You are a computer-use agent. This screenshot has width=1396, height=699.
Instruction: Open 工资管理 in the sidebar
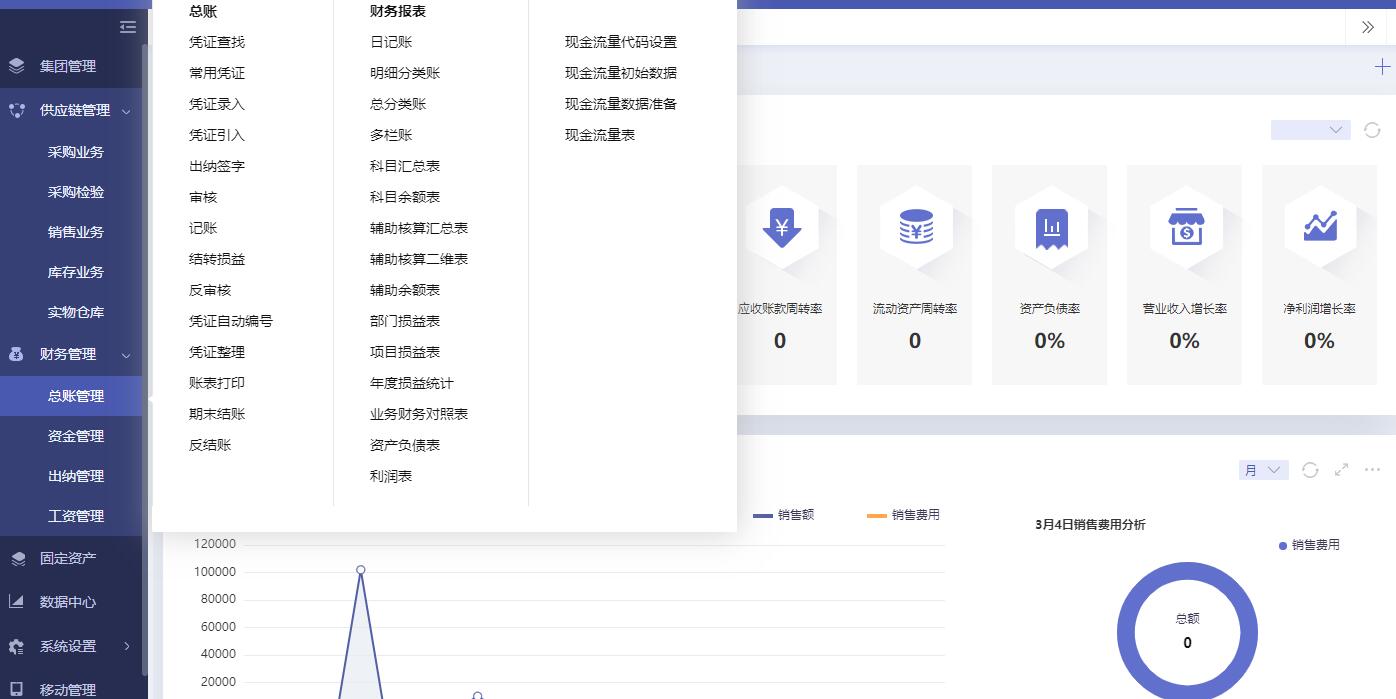tap(74, 516)
